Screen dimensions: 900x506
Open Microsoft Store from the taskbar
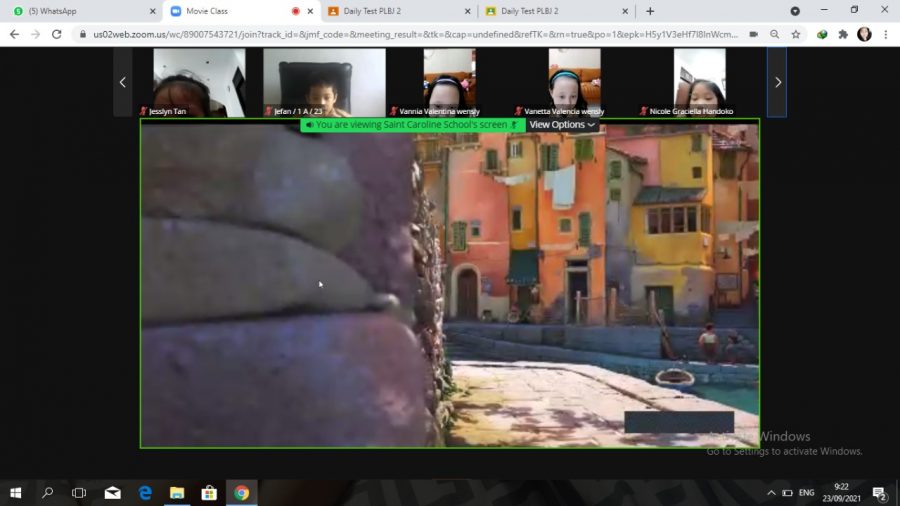(209, 493)
